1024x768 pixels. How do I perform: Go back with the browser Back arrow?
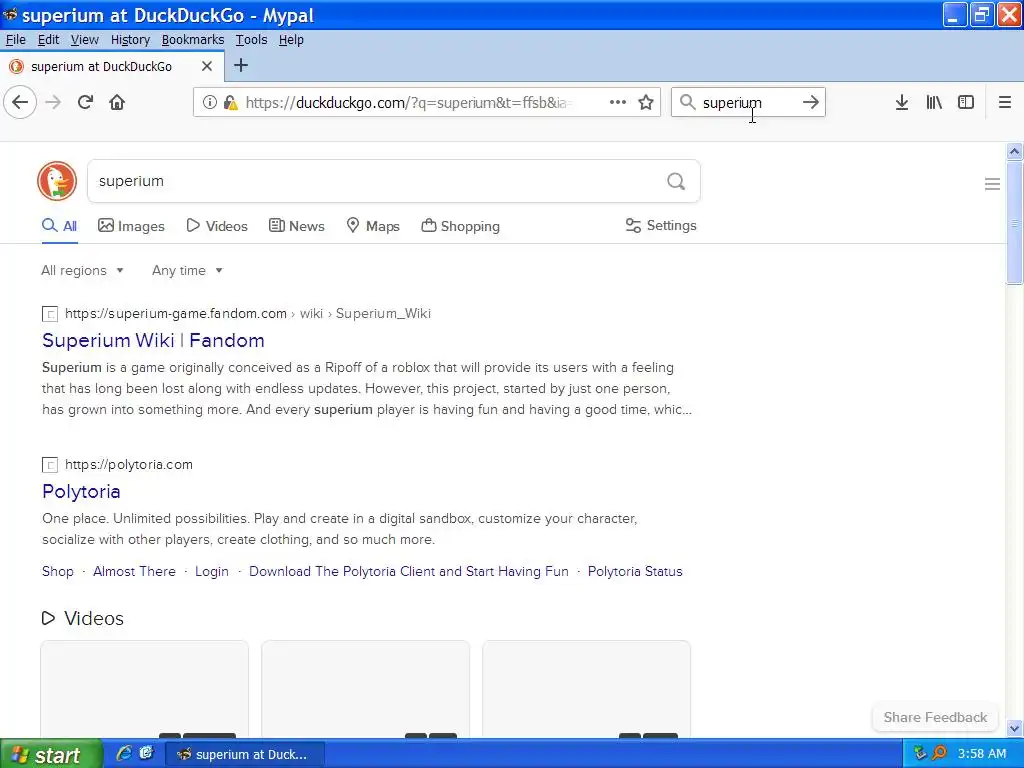point(20,103)
